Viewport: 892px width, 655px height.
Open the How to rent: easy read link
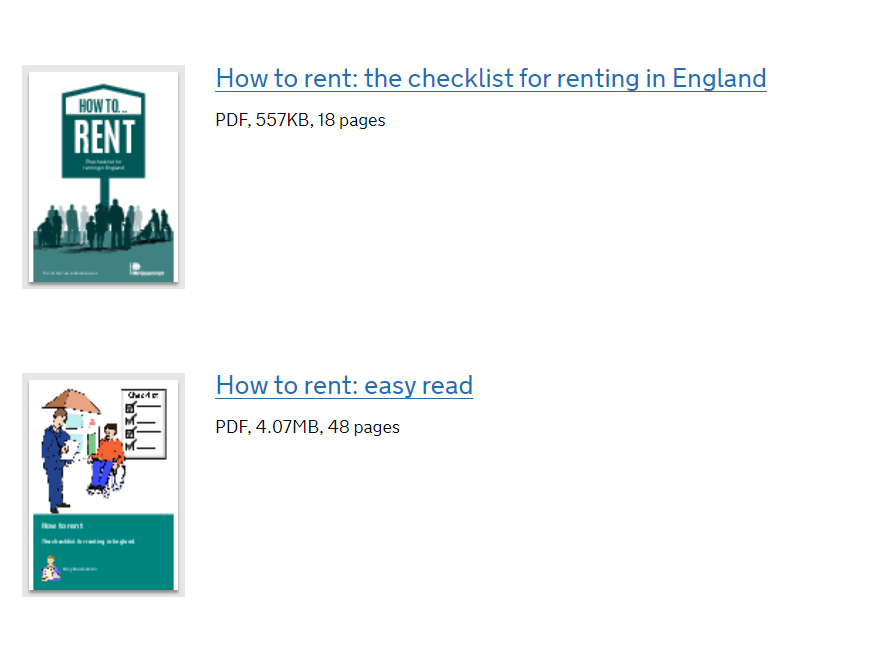pos(344,386)
